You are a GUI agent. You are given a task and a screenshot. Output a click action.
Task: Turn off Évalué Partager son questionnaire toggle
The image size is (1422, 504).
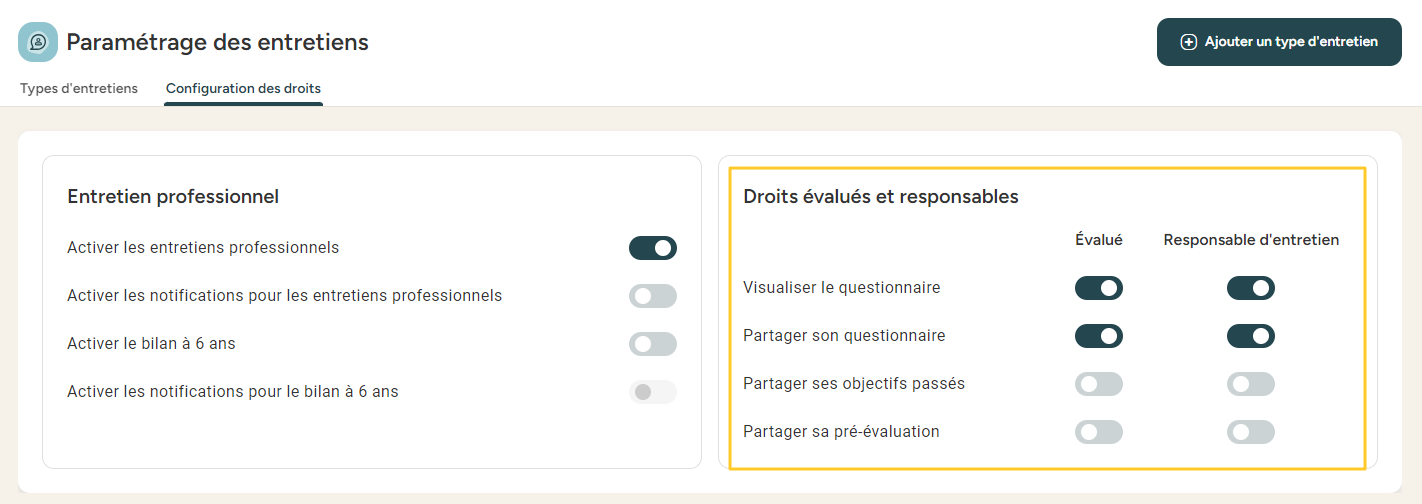coord(1098,336)
